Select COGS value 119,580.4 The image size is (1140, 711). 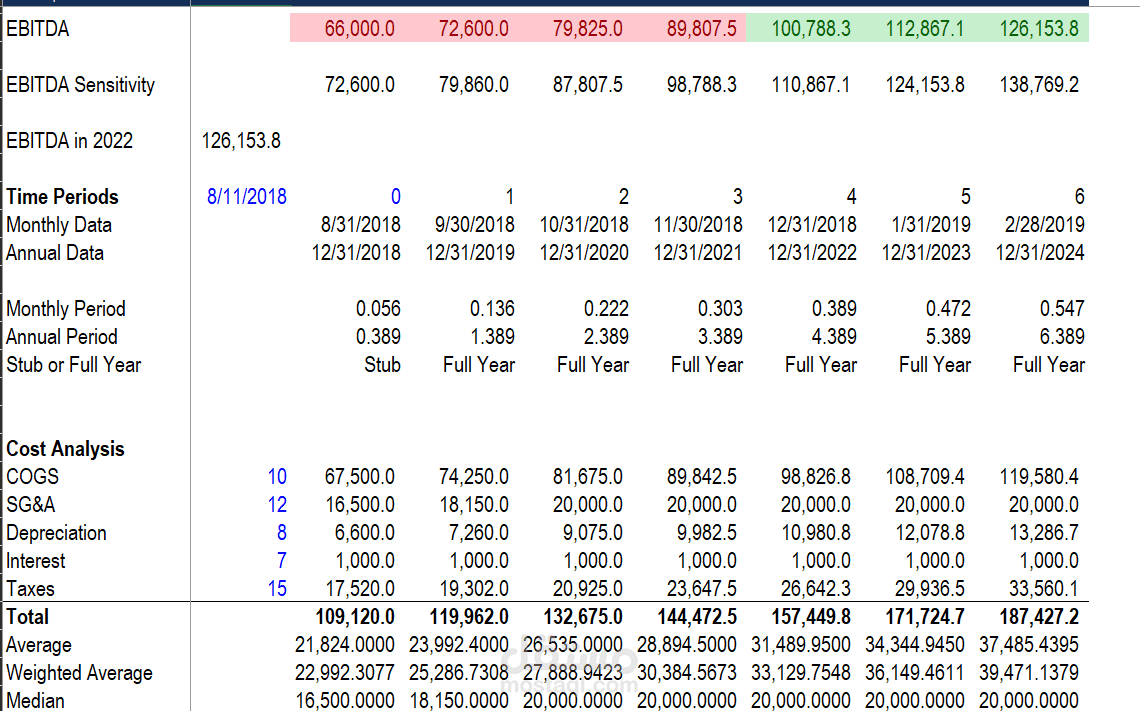click(1039, 476)
